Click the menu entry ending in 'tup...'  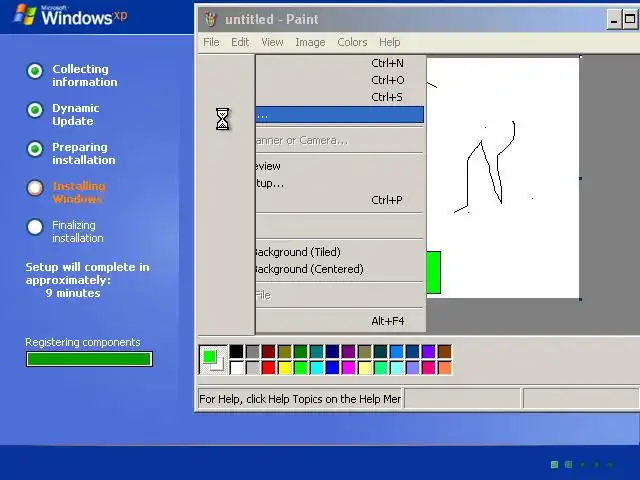(x=340, y=183)
